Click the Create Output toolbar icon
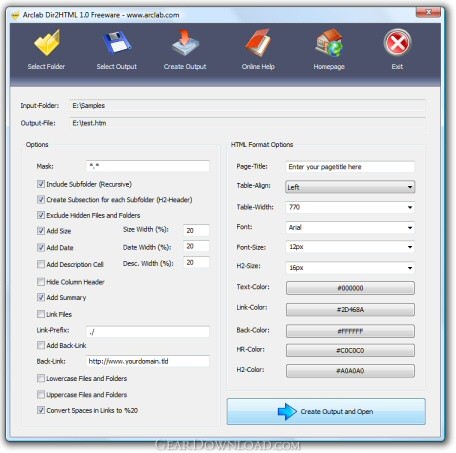Screen dimensions: 456x453 click(185, 43)
